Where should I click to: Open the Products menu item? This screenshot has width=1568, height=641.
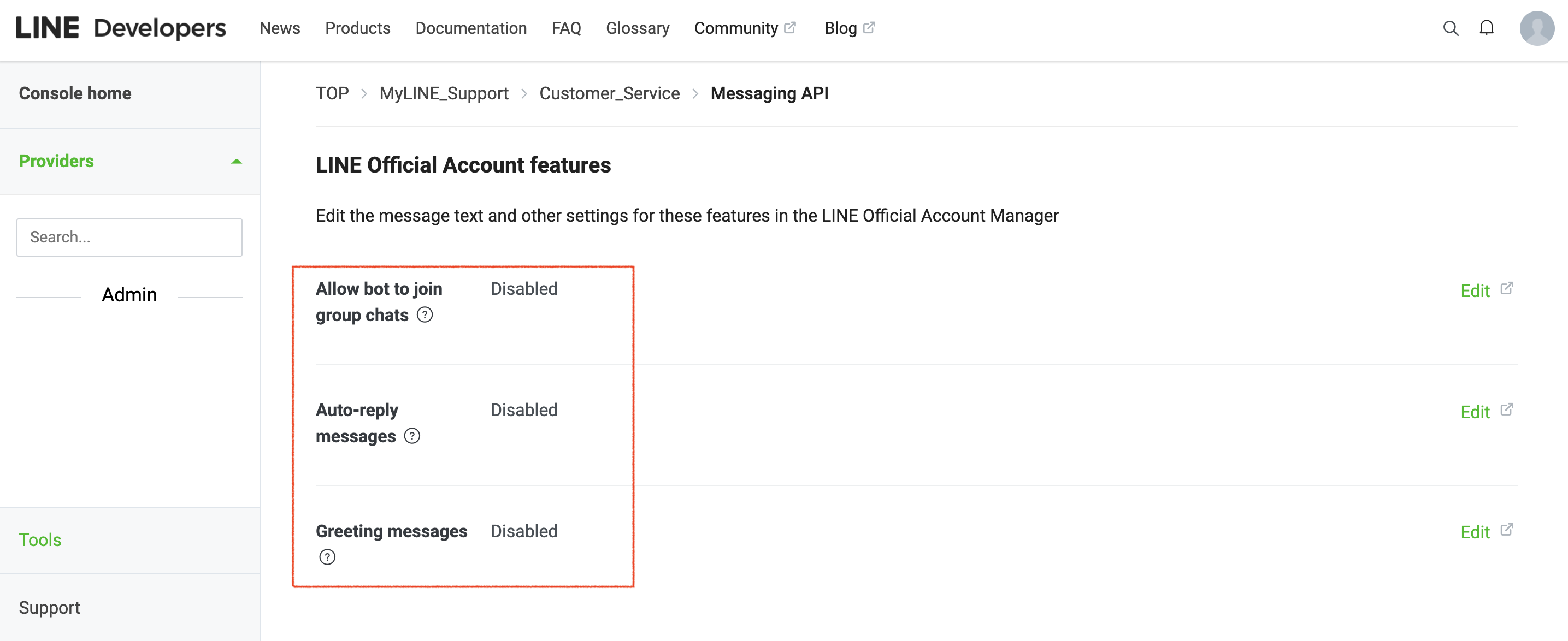click(357, 28)
